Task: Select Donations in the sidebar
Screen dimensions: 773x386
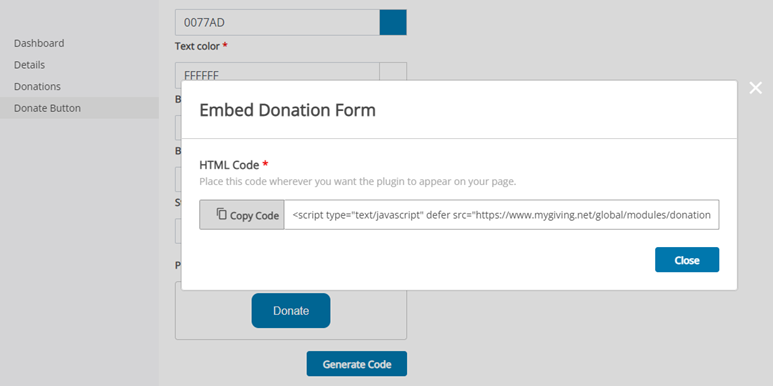Action: 37,87
